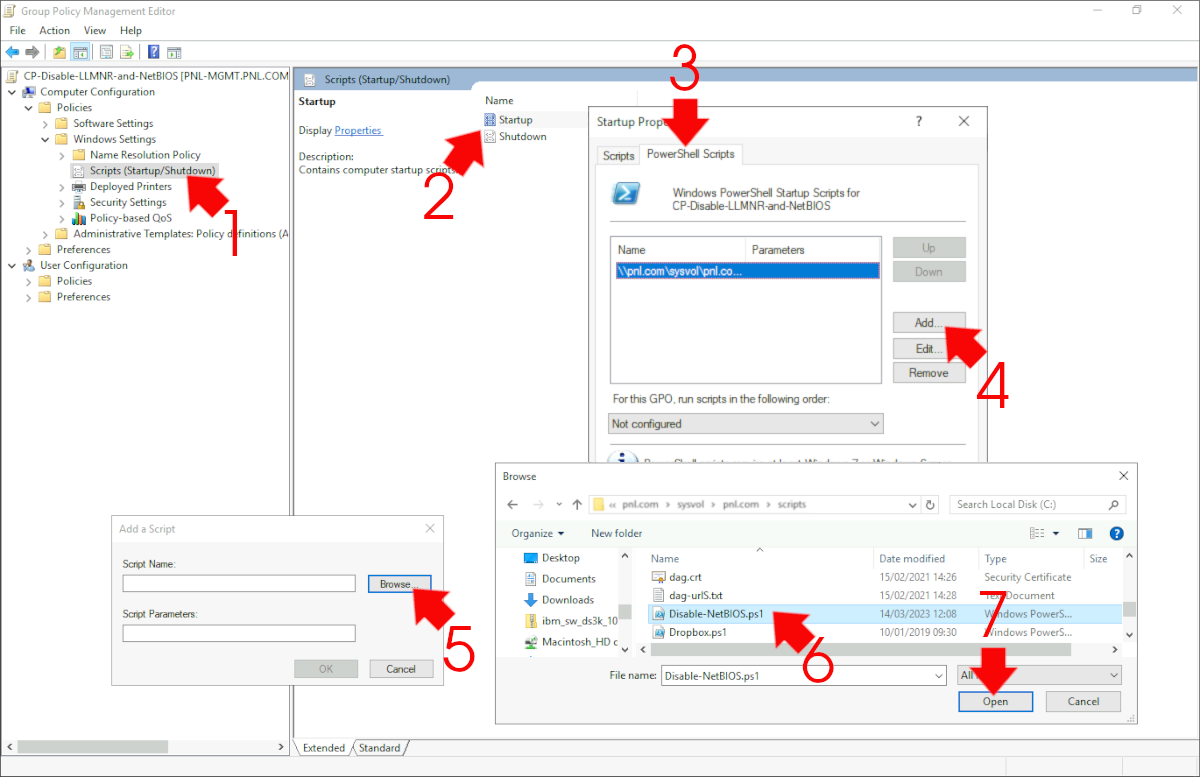
Task: Toggle the preview pane icon in Browse dialog
Action: tap(1085, 533)
